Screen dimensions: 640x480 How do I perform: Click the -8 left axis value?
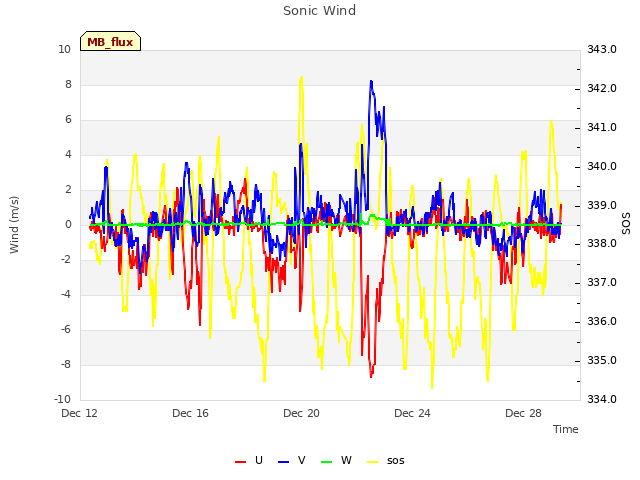[x=66, y=364]
